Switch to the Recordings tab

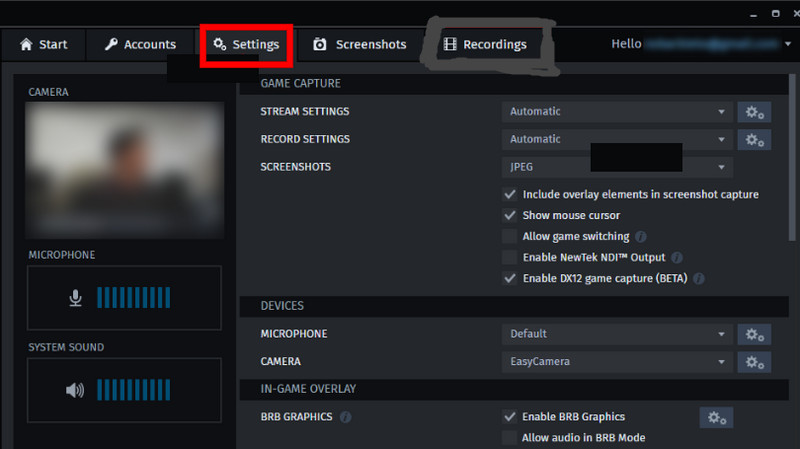pyautogui.click(x=485, y=45)
